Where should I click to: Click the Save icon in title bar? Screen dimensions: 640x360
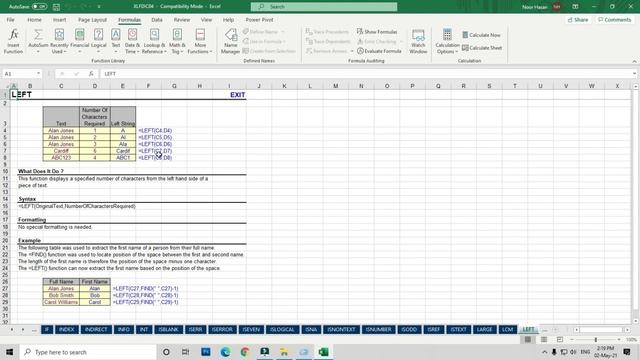tap(56, 7)
